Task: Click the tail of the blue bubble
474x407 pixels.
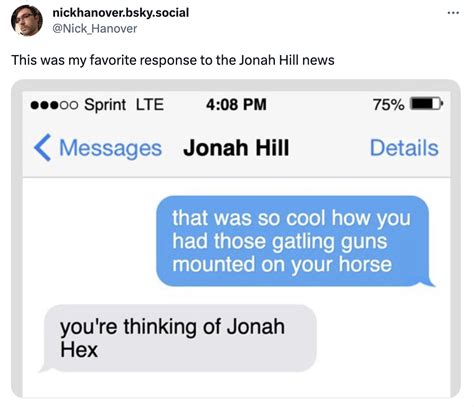Action: (x=428, y=282)
